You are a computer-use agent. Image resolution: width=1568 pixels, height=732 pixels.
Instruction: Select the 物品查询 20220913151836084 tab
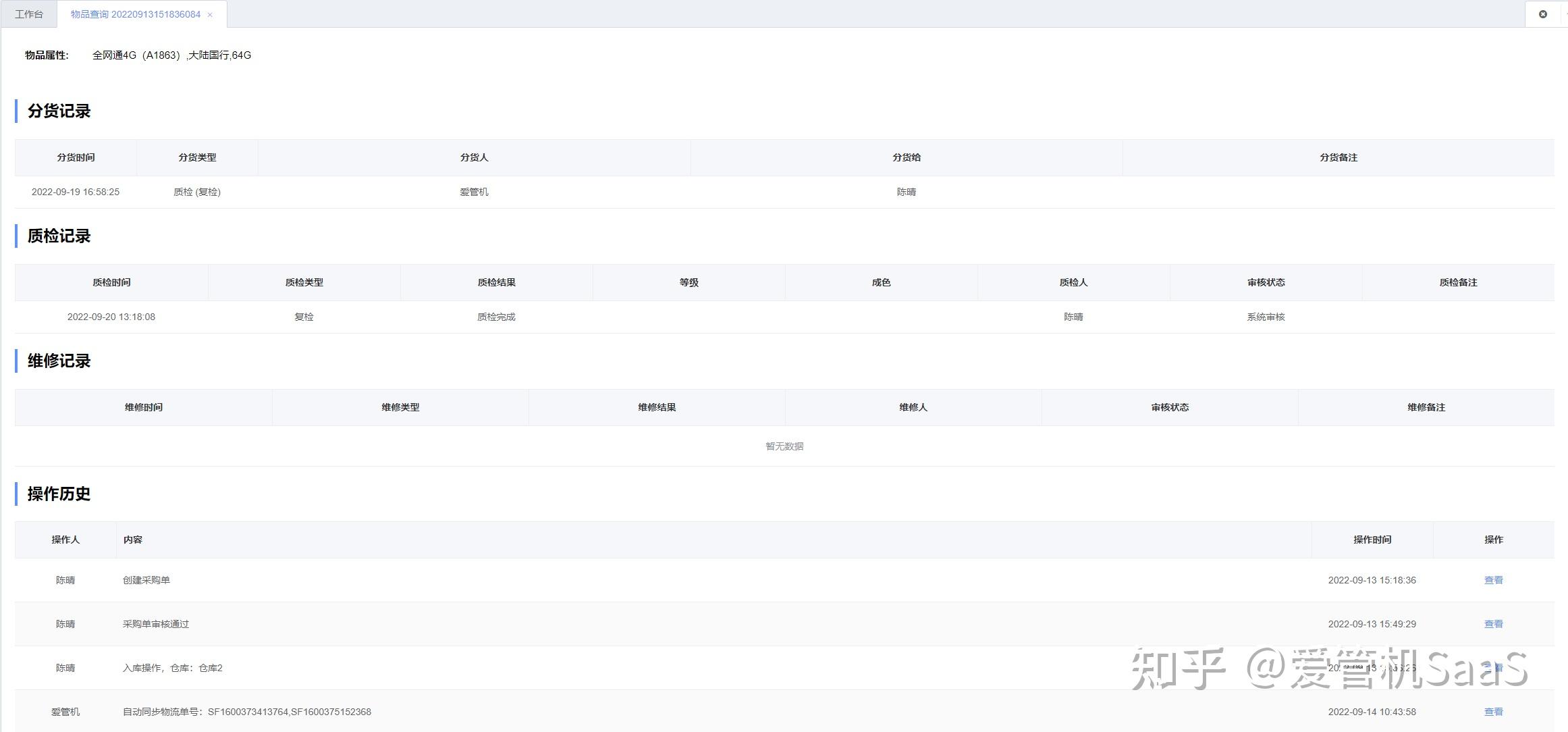[x=135, y=14]
